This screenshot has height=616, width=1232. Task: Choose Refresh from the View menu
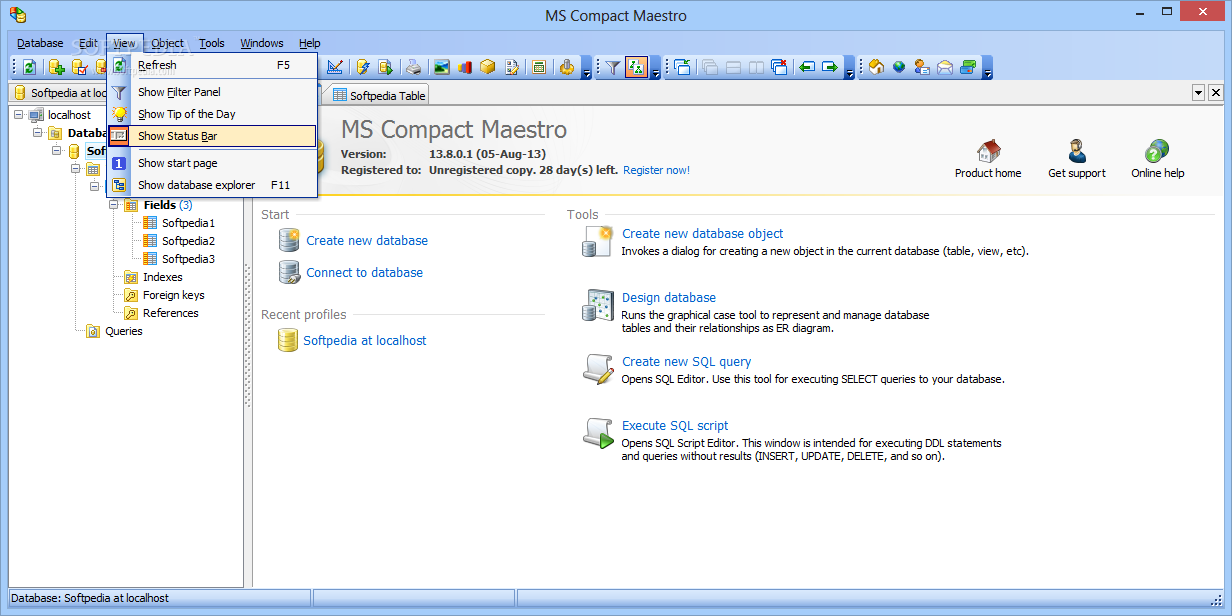point(212,65)
